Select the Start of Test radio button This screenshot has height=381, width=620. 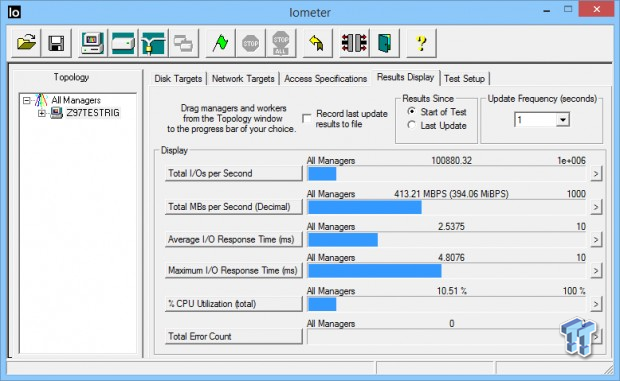coord(412,112)
